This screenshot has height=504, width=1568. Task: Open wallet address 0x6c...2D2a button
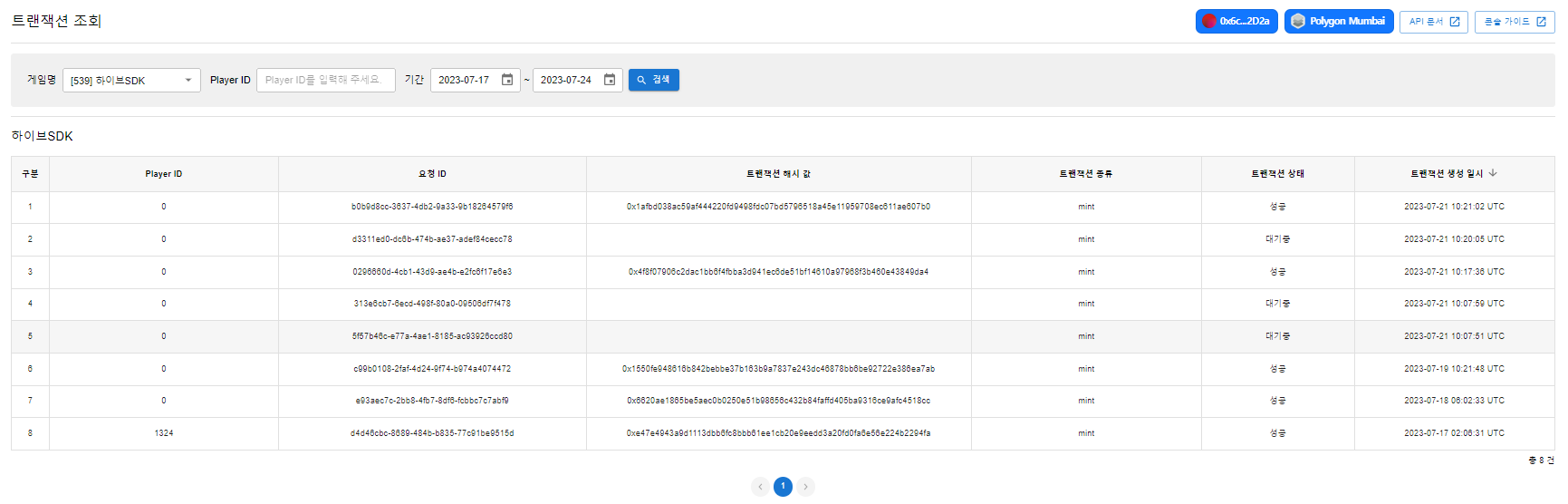[x=1236, y=21]
